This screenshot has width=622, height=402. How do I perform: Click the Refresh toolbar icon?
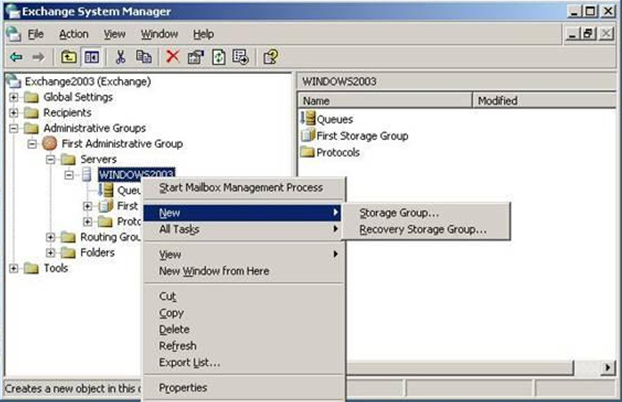[x=219, y=57]
